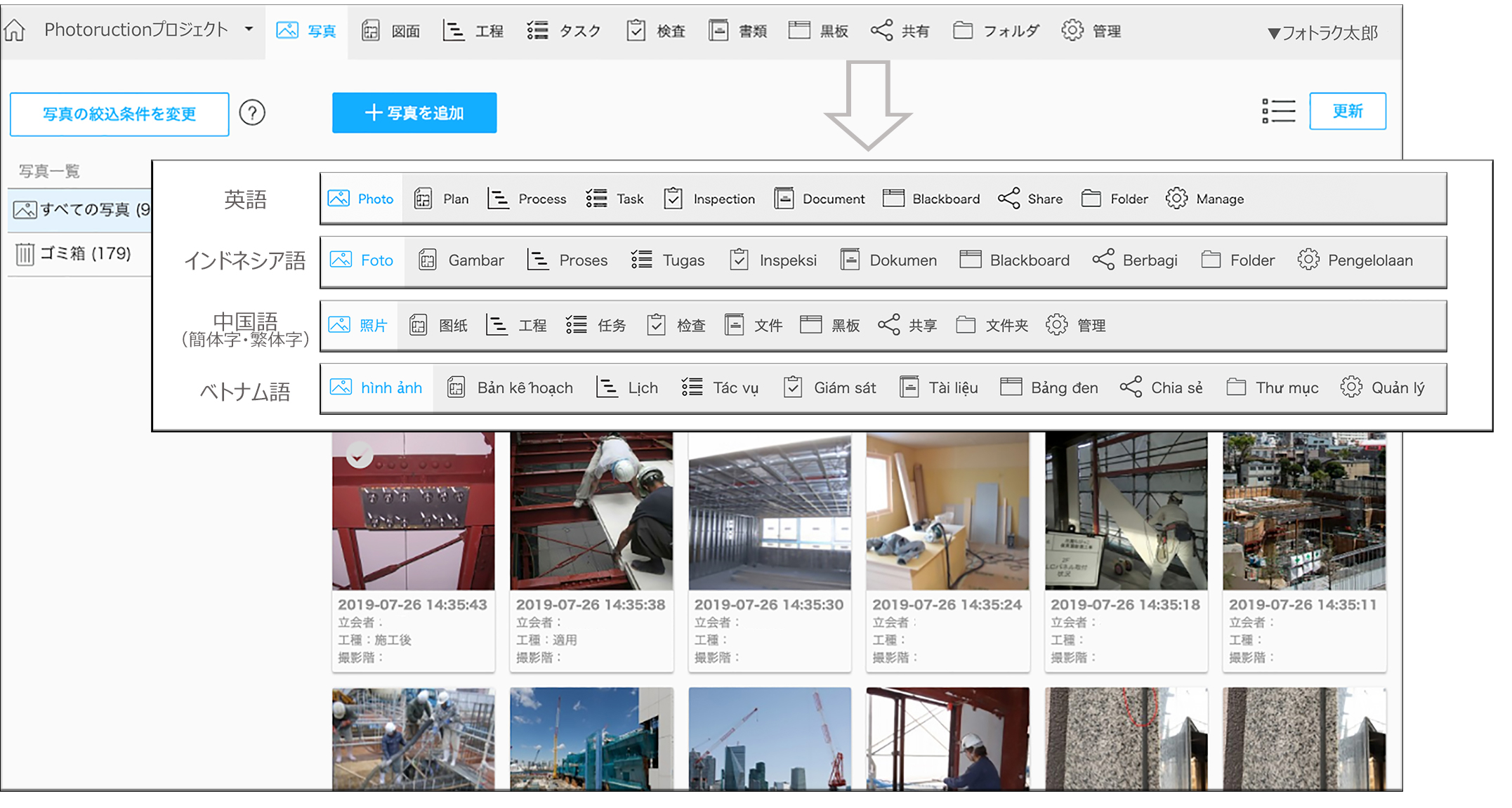Click the 写真を追加 button

414,112
